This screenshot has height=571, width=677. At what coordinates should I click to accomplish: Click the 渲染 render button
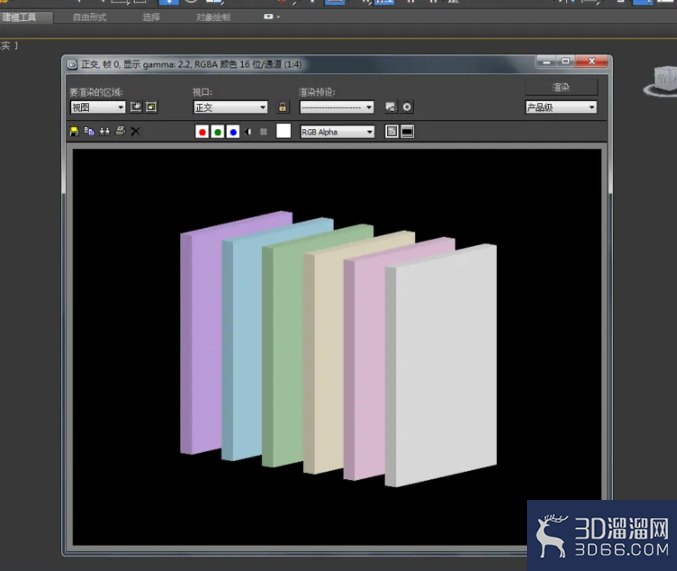coord(561,87)
